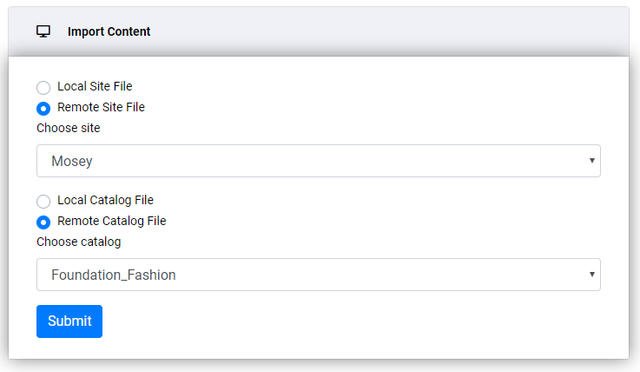Screen dimensions: 640x372
Task: Click the arrow on the Foundation_Fashion dropdown
Action: click(592, 274)
